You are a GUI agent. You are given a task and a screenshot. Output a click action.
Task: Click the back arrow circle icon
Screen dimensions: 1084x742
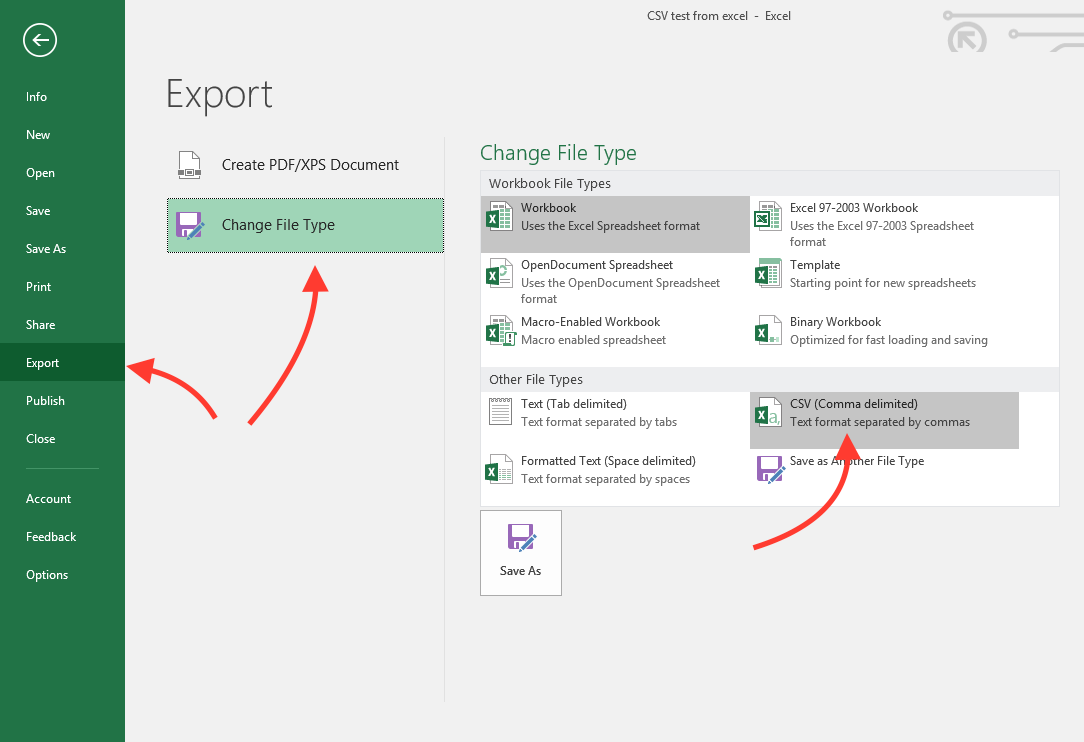coord(40,40)
